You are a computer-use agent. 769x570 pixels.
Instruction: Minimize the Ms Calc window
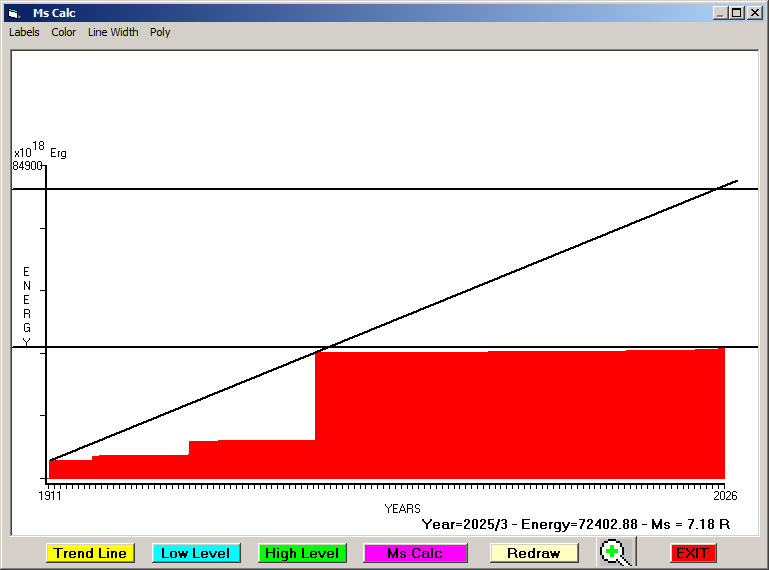click(720, 13)
